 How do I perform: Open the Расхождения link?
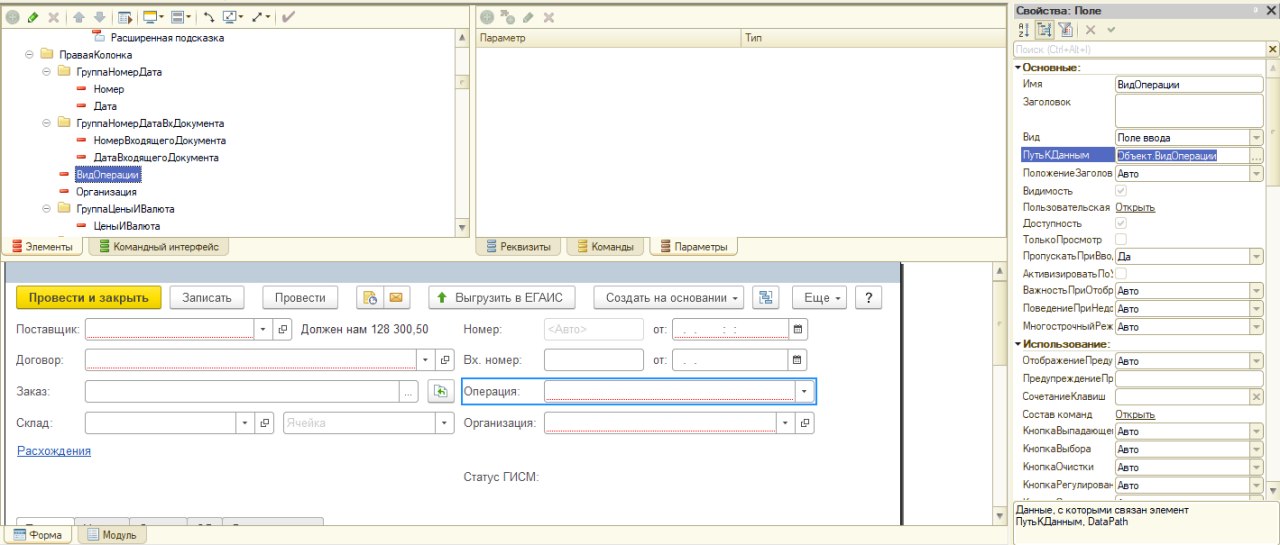pyautogui.click(x=54, y=451)
